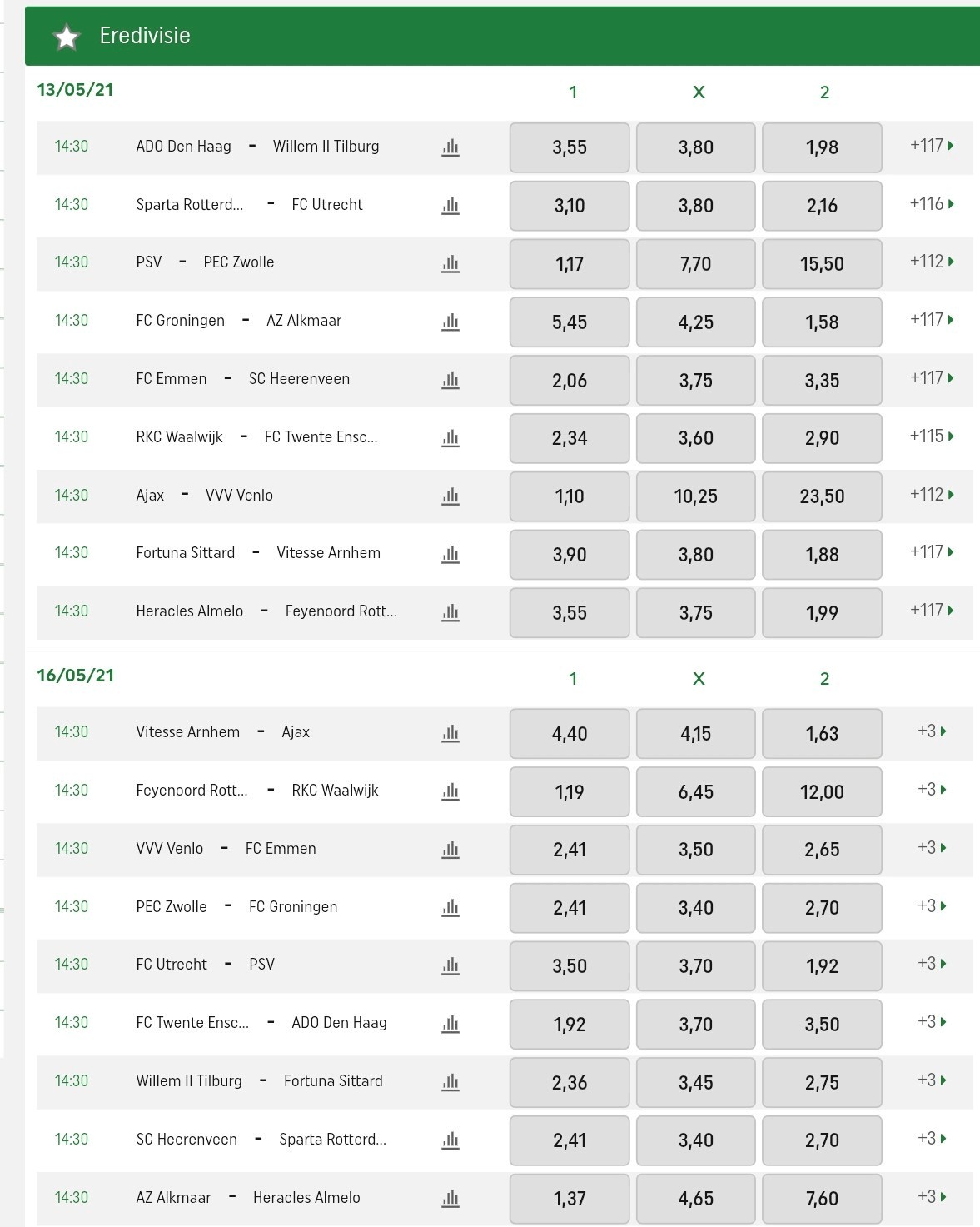Show stats chart for Ajax - VVV Venlo
The height and width of the screenshot is (1227, 980).
pos(450,496)
